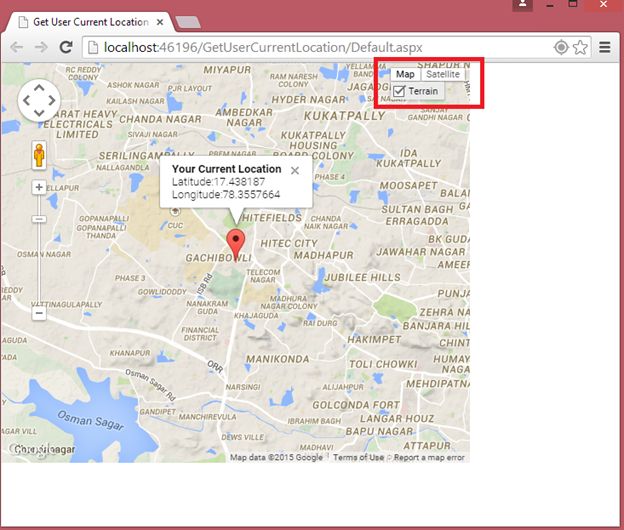624x530 pixels.
Task: Click the CHANDA NAGAR label
Action: tap(160, 119)
